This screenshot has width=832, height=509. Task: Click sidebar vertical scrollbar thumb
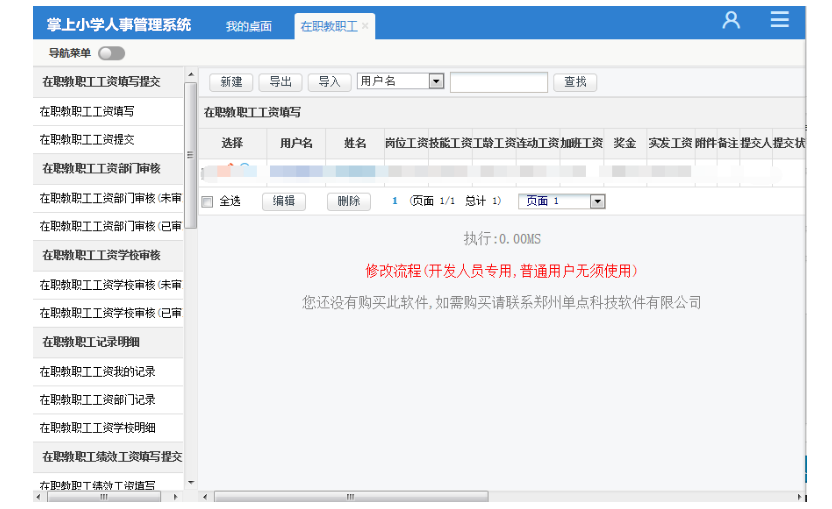pos(190,156)
